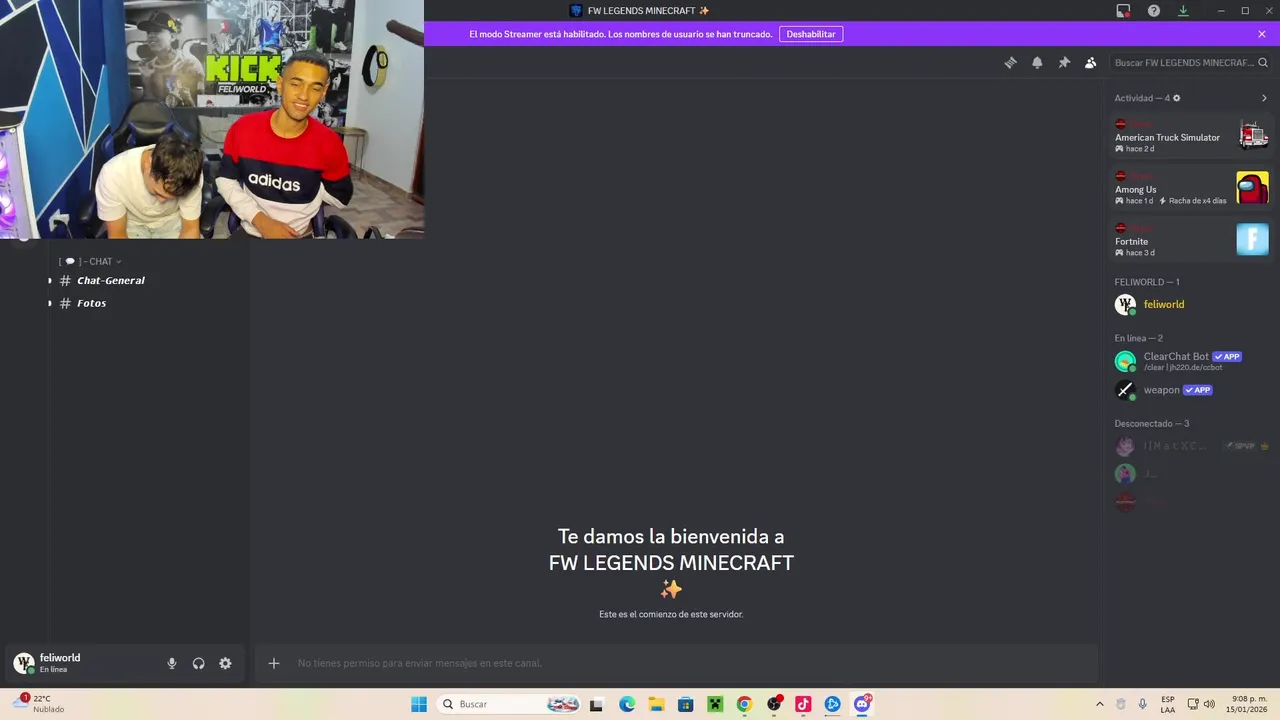
Task: Expand the Actividad section arrow
Action: (x=1264, y=98)
